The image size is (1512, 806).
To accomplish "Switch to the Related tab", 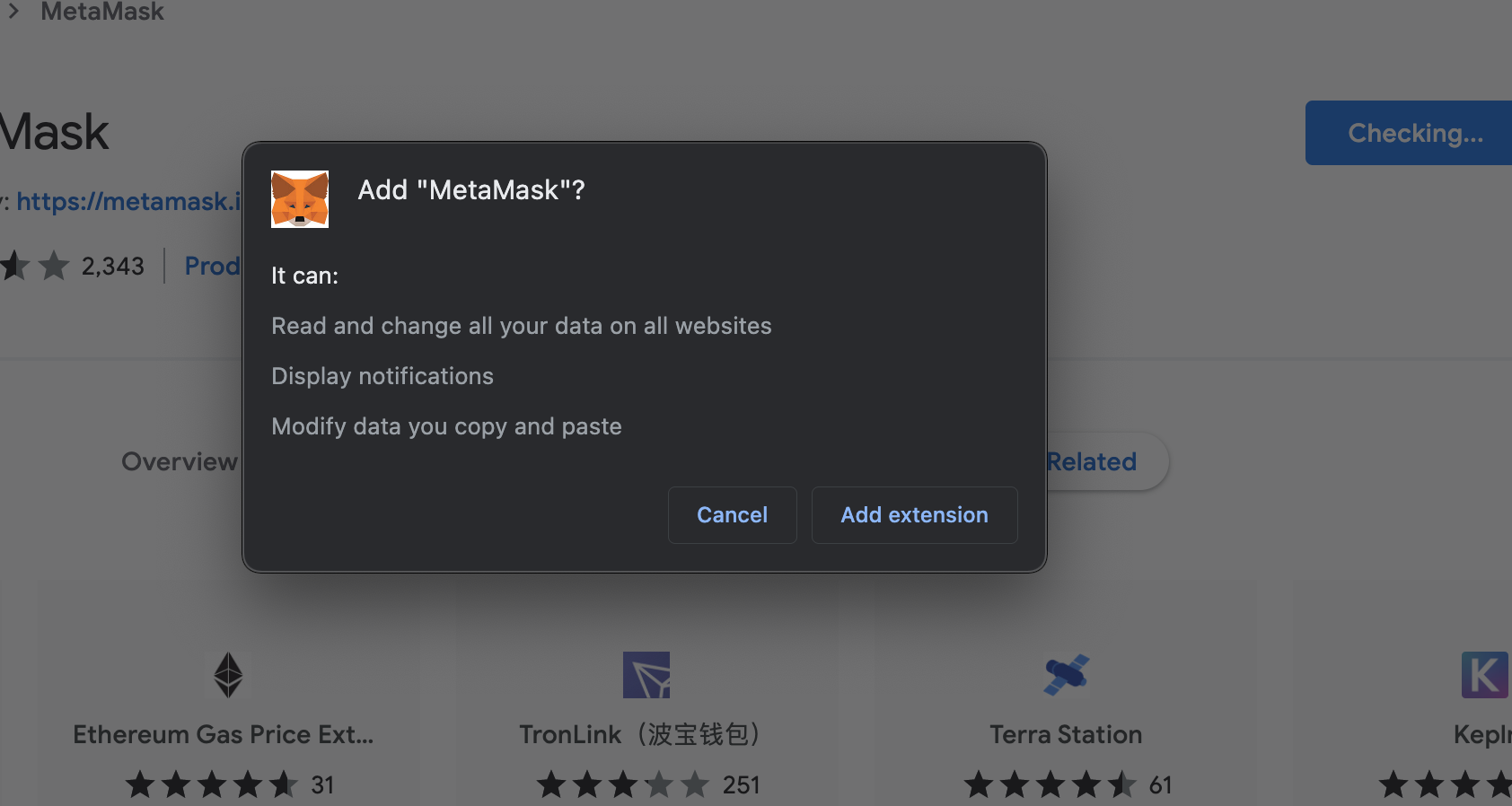I will coord(1092,461).
